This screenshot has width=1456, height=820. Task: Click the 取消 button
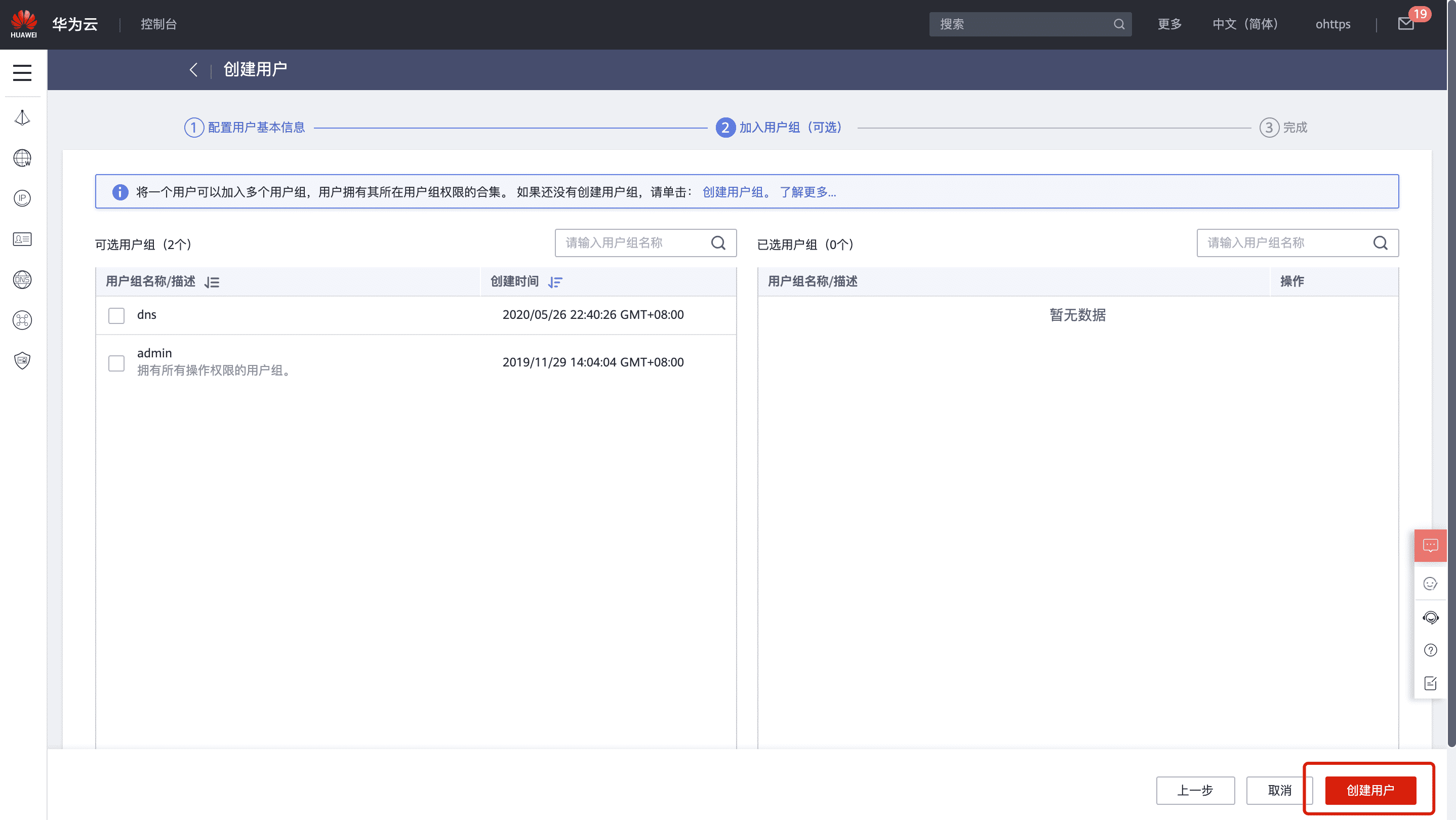pyautogui.click(x=1279, y=790)
